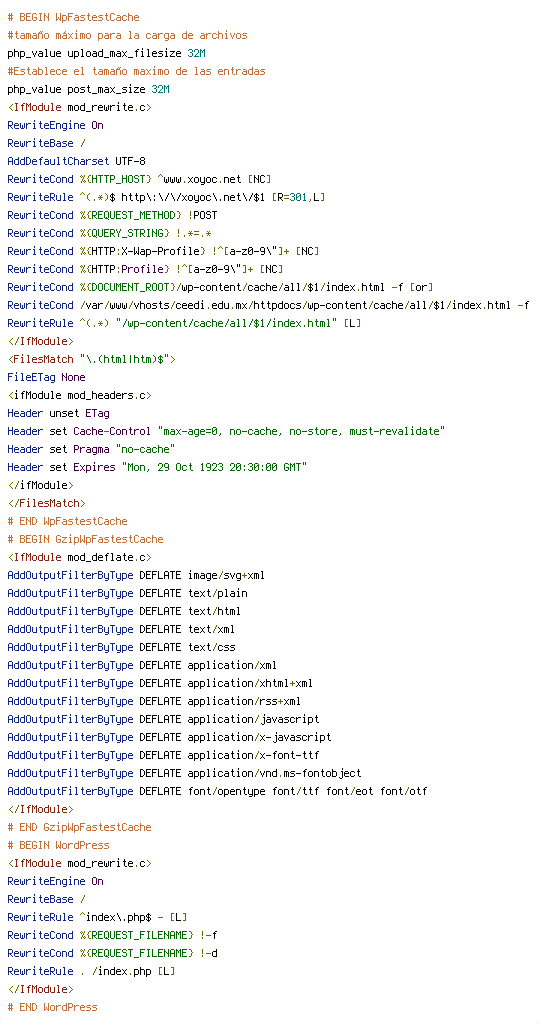Click 'RewriteCond %{REQUEST_METHOD} !POST' line
This screenshot has height=1024, width=538.
112,216
